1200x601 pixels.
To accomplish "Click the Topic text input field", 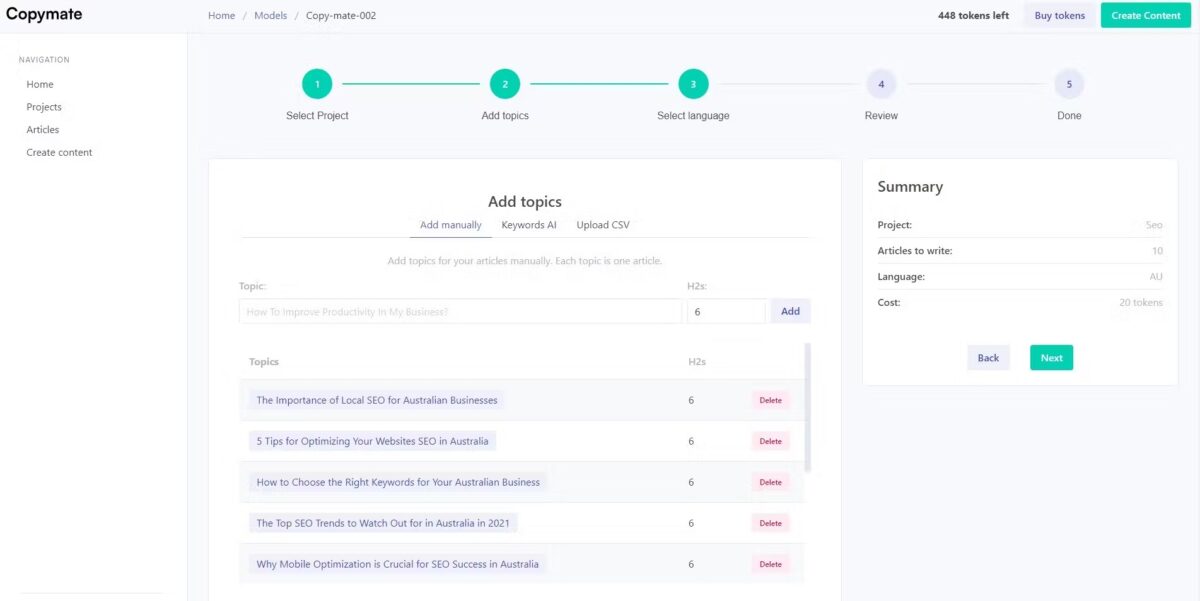I will [459, 310].
